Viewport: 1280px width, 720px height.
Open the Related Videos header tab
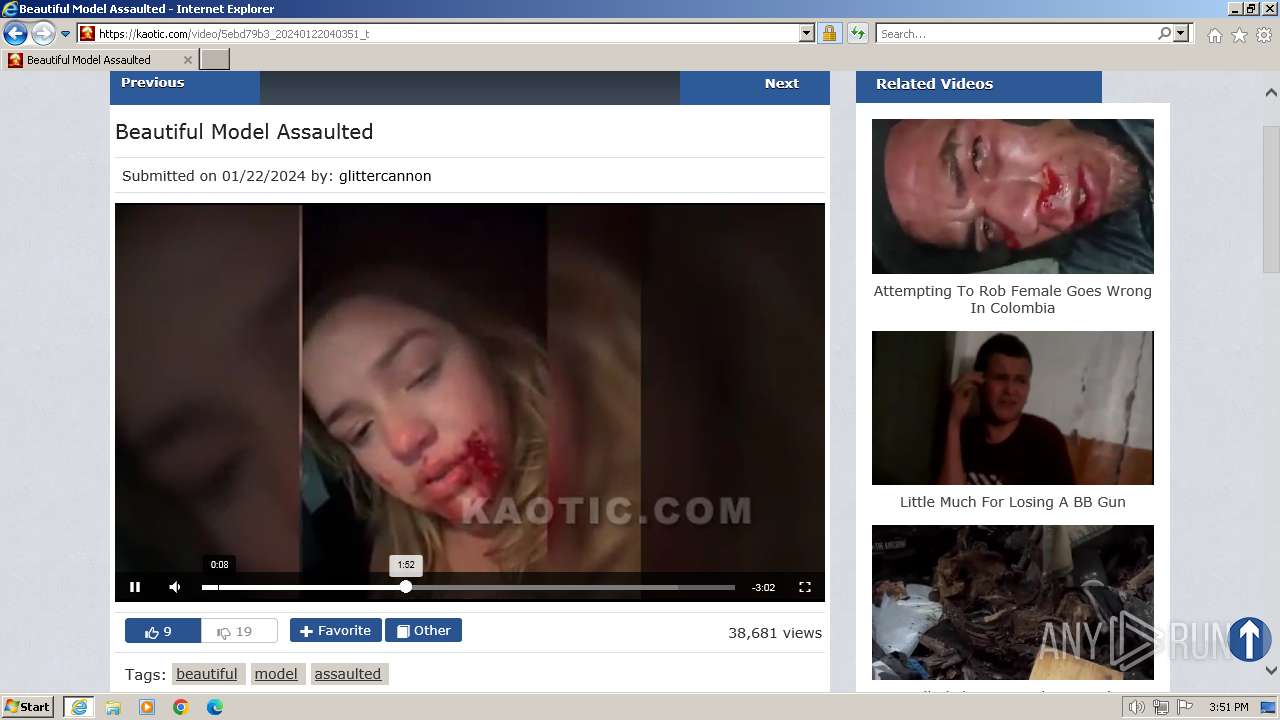[979, 85]
